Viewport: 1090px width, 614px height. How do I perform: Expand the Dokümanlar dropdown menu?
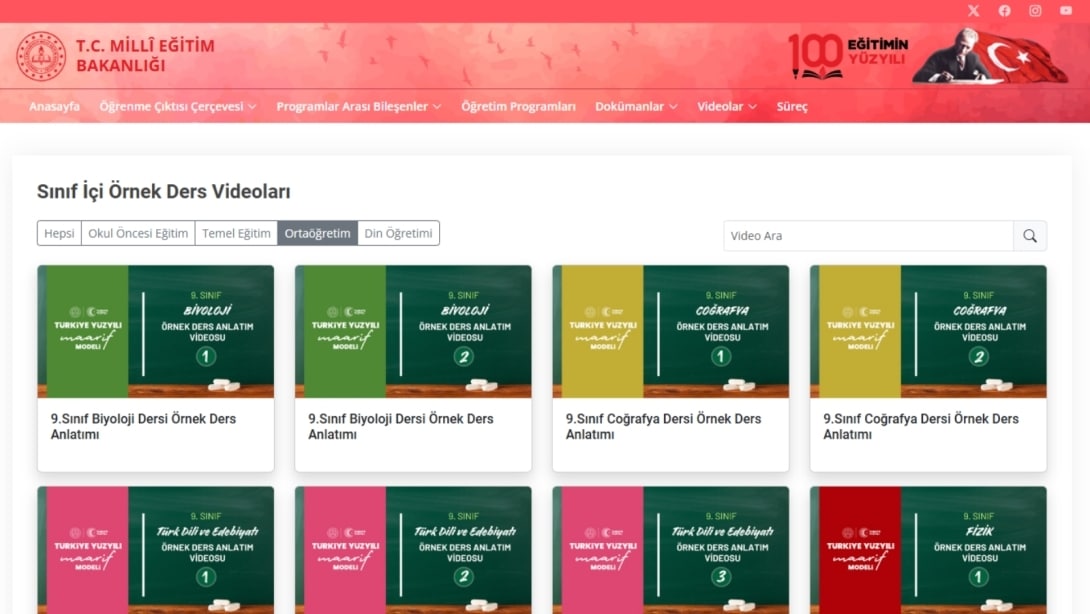pyautogui.click(x=636, y=106)
